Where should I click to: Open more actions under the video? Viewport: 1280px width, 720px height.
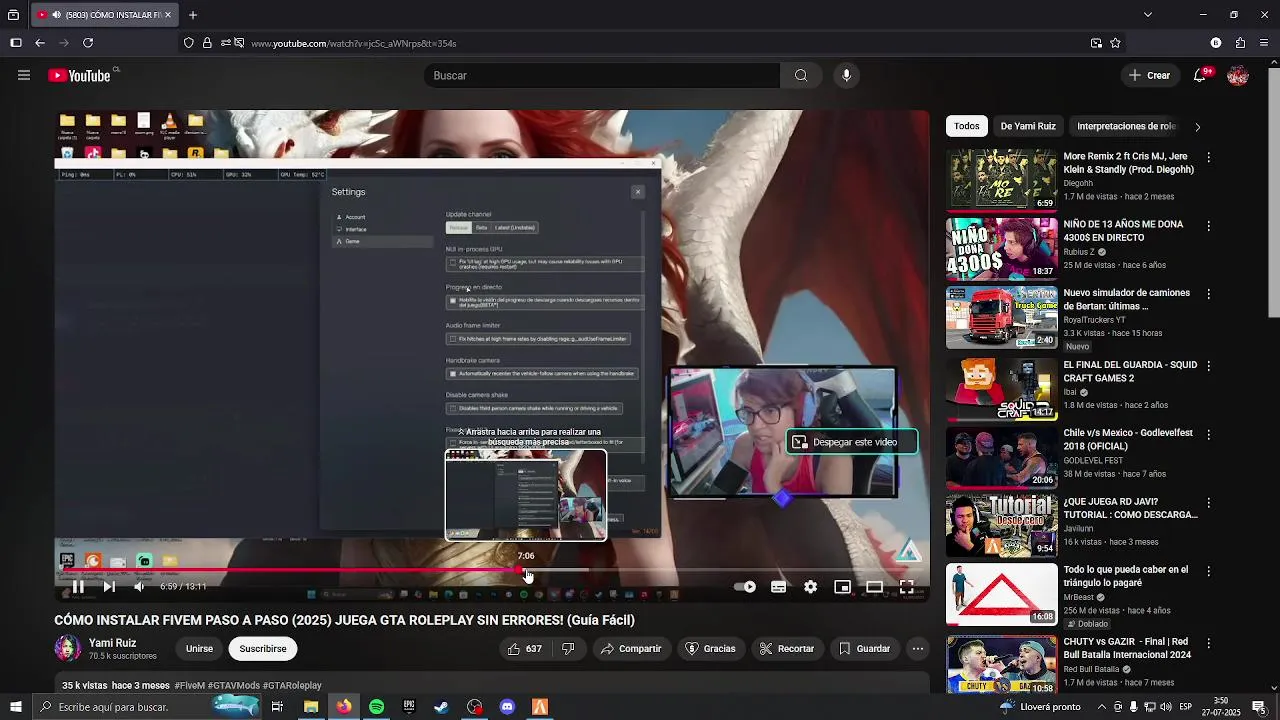pos(917,649)
